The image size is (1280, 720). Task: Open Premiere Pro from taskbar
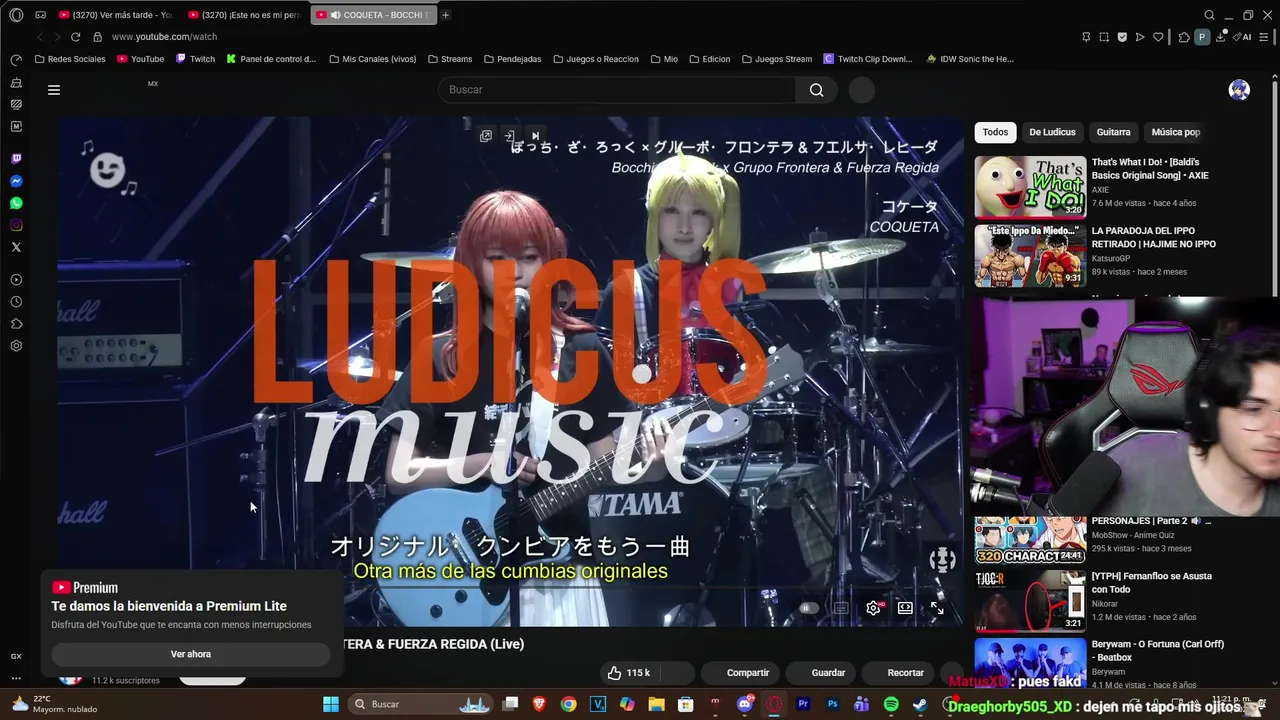[x=803, y=704]
